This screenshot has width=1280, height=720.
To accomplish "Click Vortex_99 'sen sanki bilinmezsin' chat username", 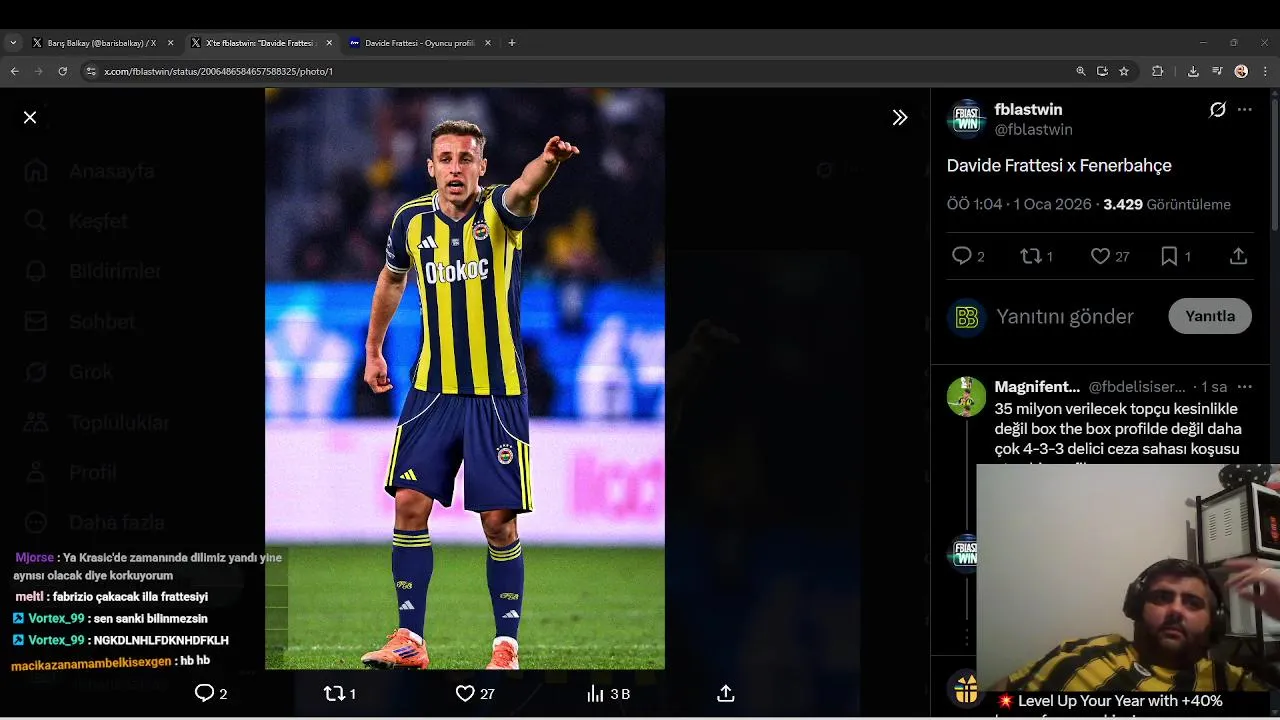I will point(56,619).
